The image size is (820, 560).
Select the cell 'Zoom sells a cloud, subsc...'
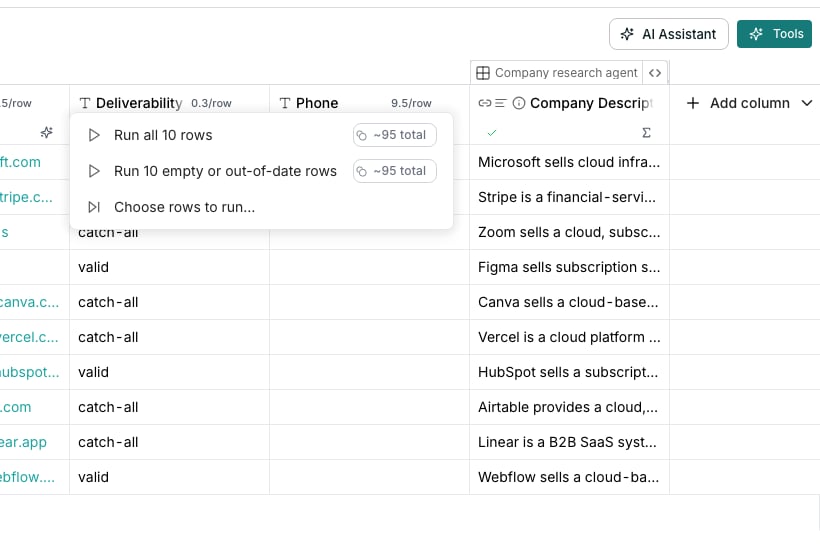pyautogui.click(x=570, y=232)
